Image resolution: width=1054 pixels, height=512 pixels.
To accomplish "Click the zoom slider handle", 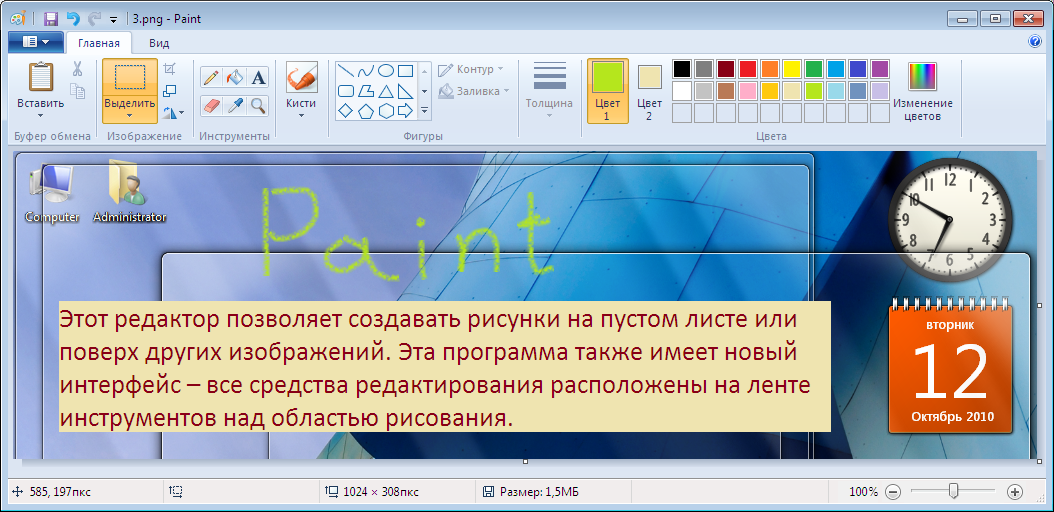I will [x=953, y=492].
